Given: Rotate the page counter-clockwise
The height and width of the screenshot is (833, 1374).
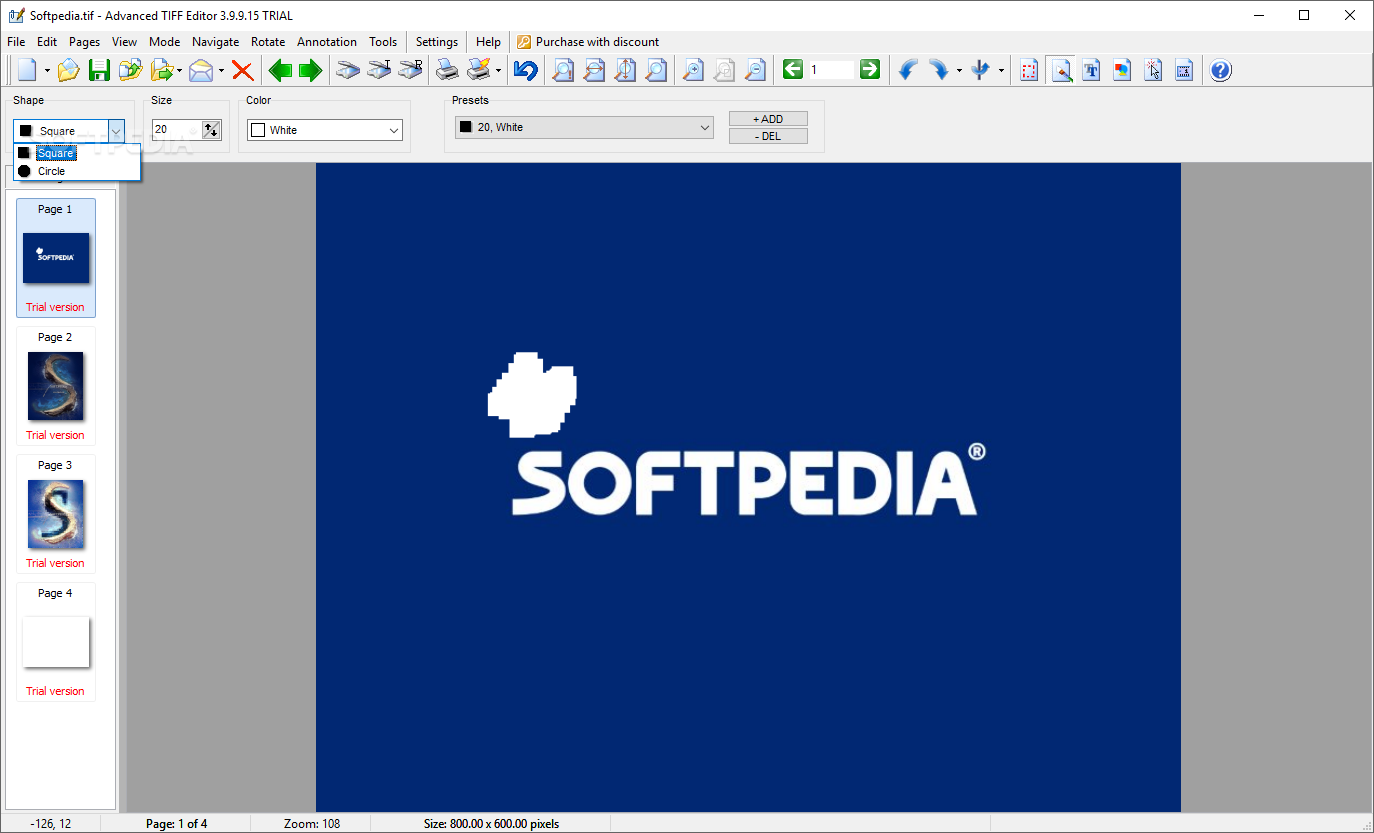Looking at the screenshot, I should tap(908, 70).
